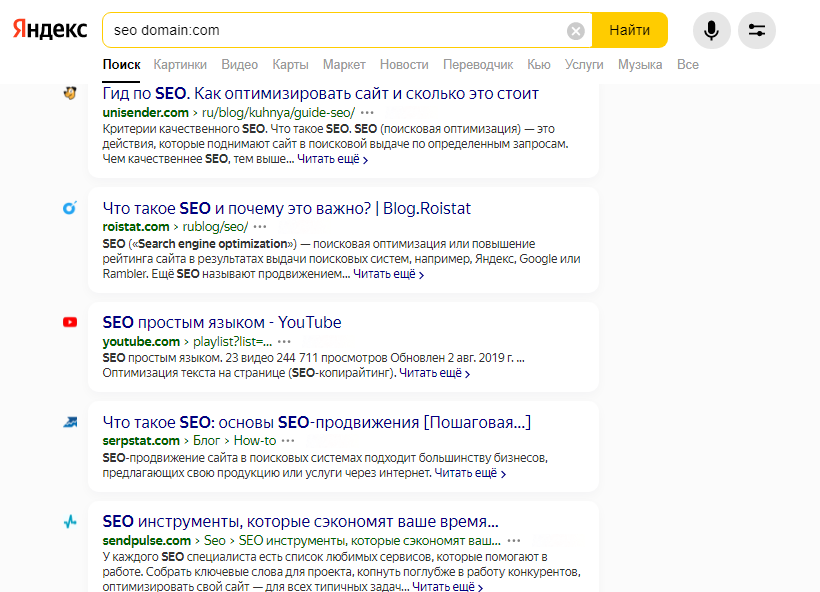
Task: Open the Маркет tab
Action: click(x=344, y=64)
